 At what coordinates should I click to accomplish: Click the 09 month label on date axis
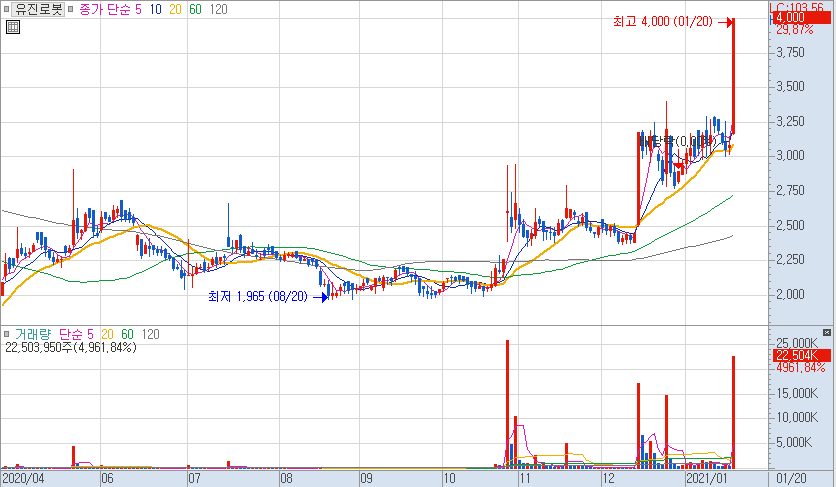[x=366, y=478]
